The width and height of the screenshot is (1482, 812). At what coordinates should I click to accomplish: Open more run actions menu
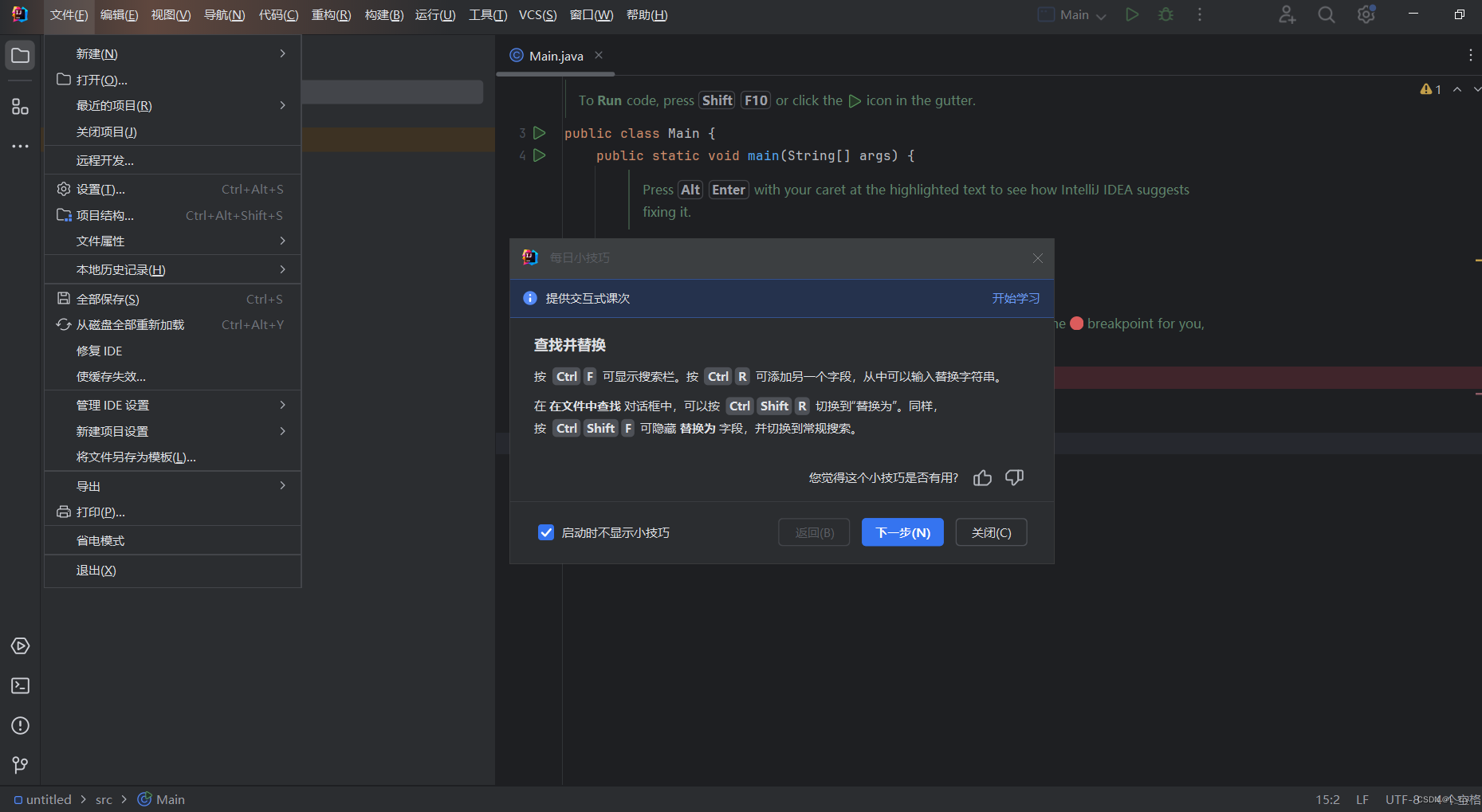click(1199, 14)
